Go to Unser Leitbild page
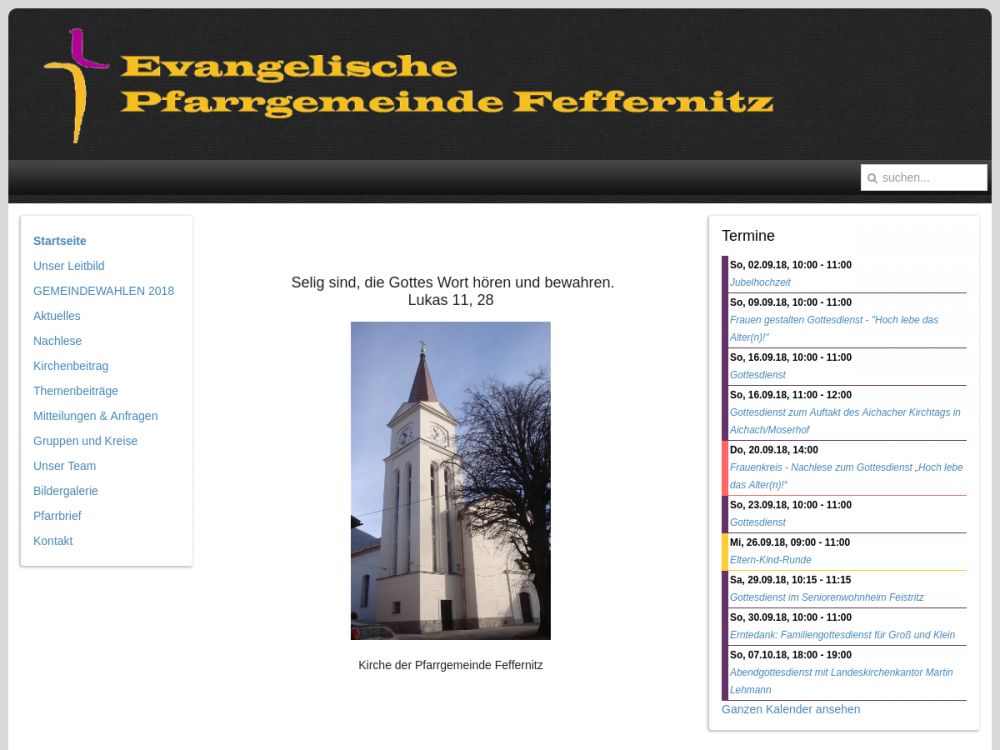The image size is (1000, 750). point(69,266)
